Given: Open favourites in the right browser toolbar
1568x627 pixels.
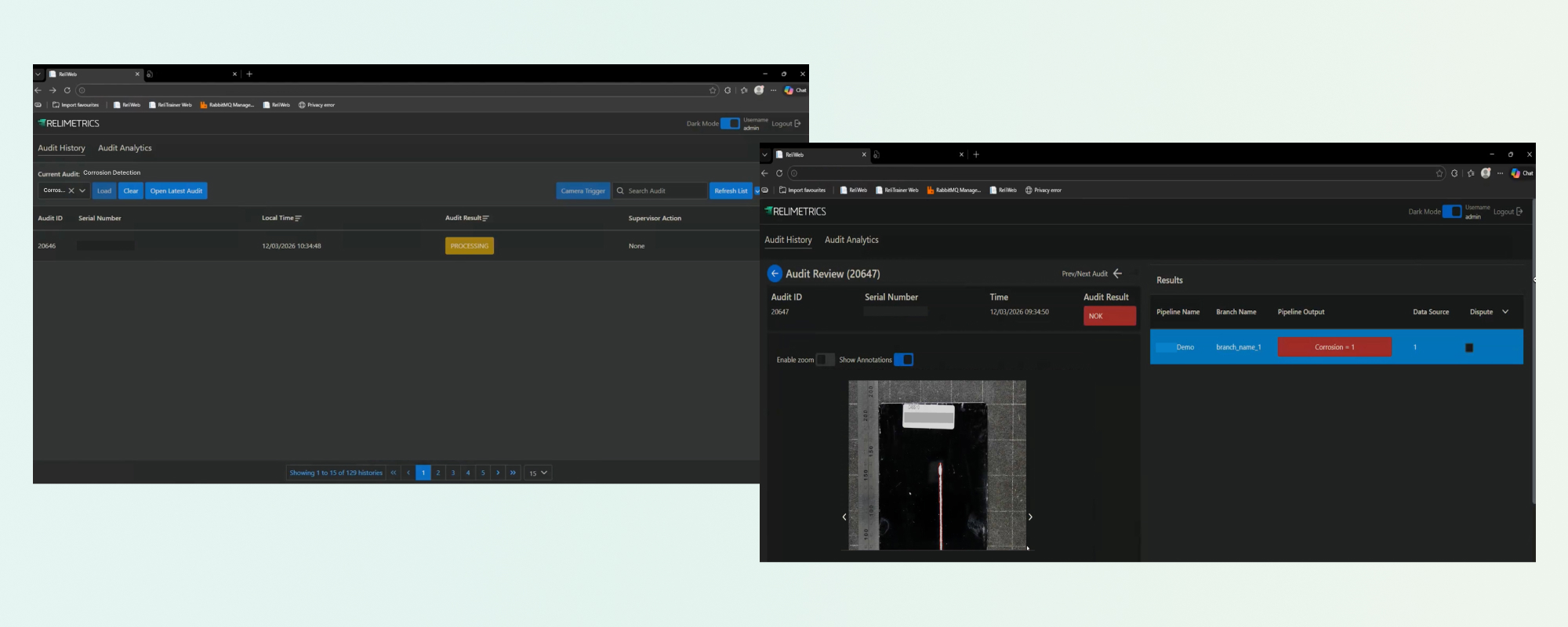Looking at the screenshot, I should [1470, 173].
